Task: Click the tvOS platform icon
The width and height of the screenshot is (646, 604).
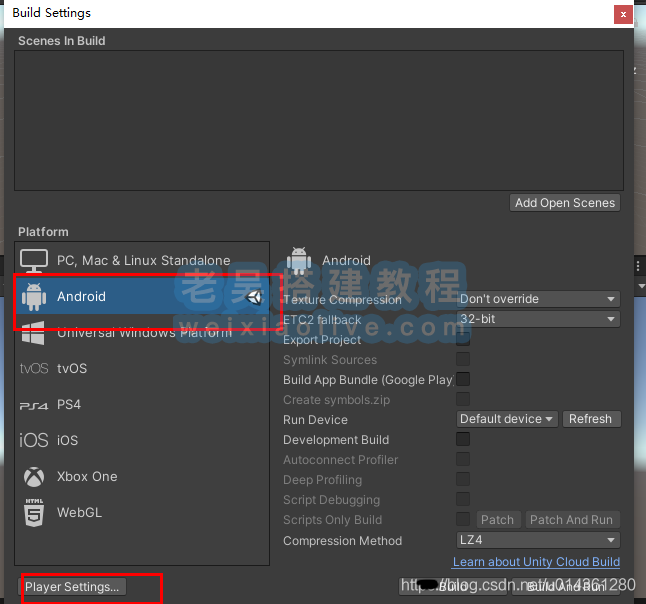Action: pyautogui.click(x=34, y=369)
